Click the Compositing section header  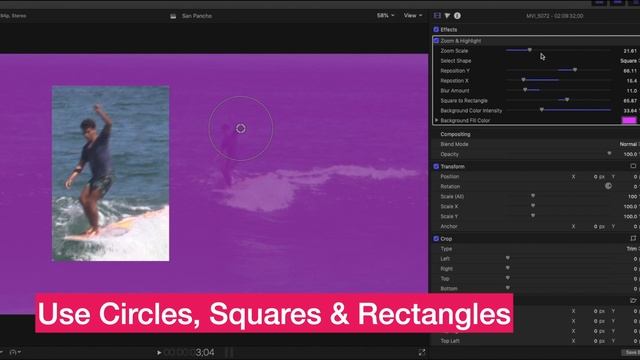coord(455,134)
